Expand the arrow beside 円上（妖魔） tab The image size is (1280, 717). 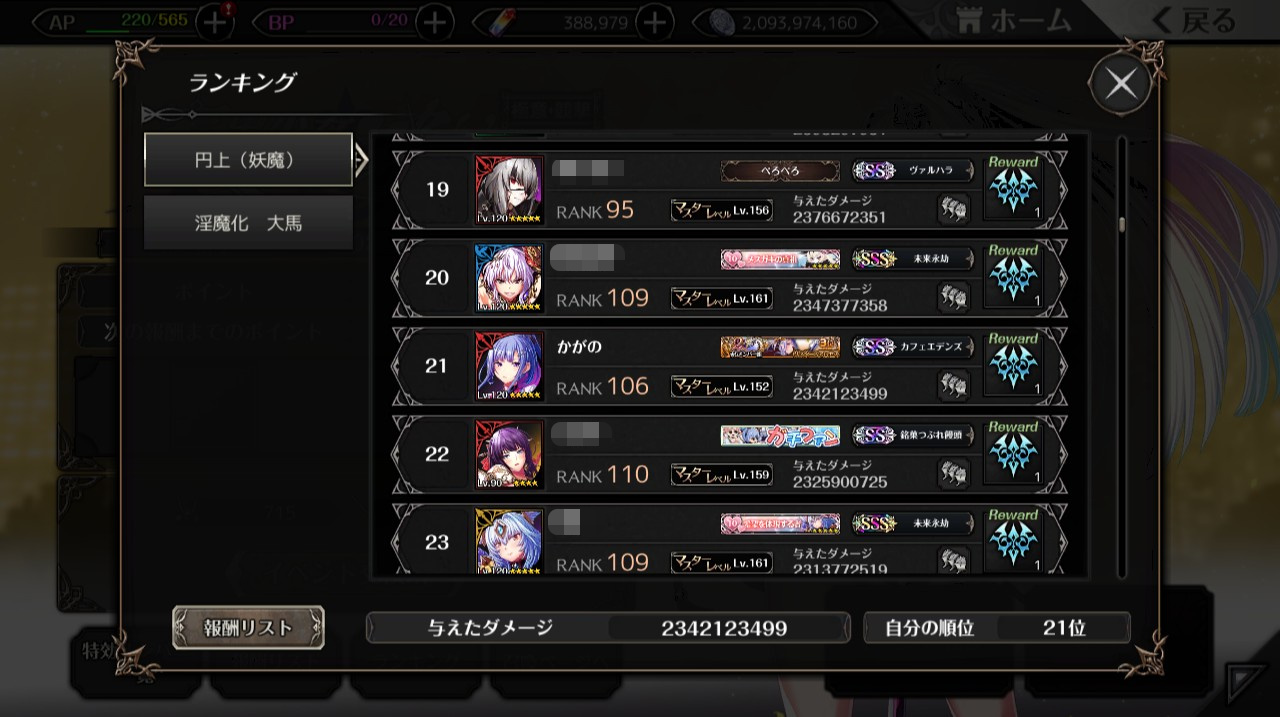click(x=362, y=159)
